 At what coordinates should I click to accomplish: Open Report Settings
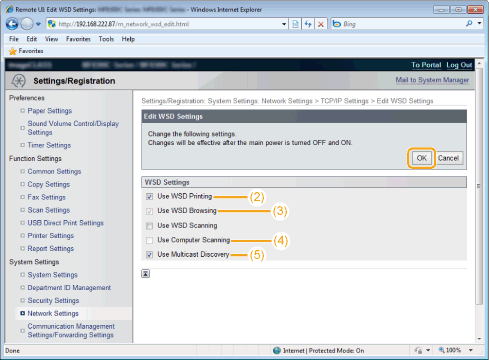coord(50,249)
